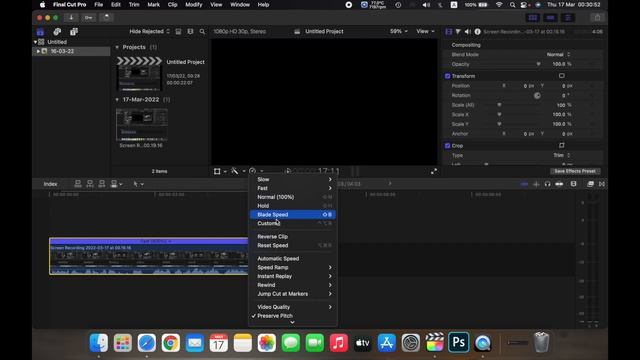Click the Transform onscreen controls icon
Screen dimensions: 640x360
562,76
